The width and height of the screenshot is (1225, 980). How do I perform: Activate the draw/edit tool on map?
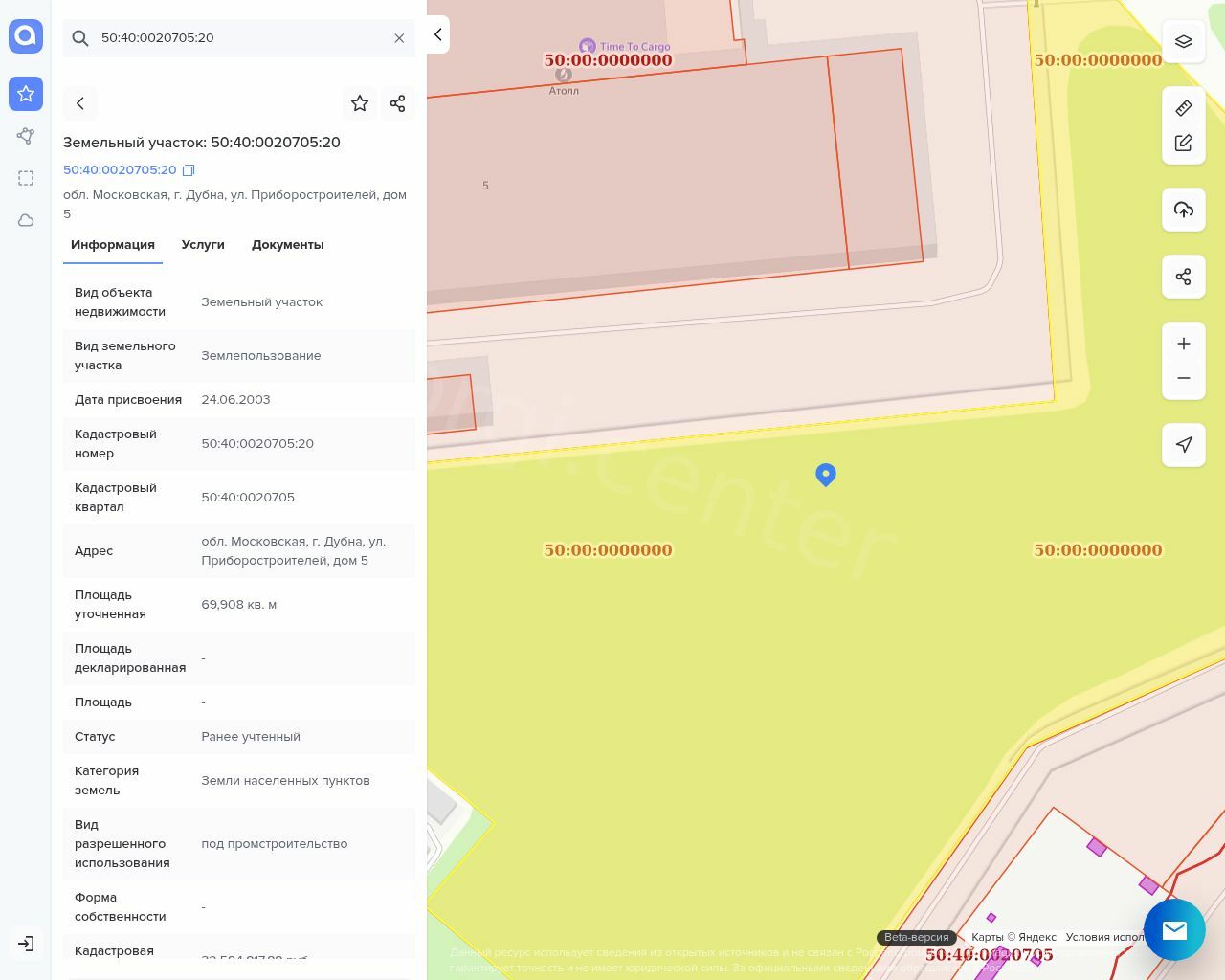[1183, 143]
